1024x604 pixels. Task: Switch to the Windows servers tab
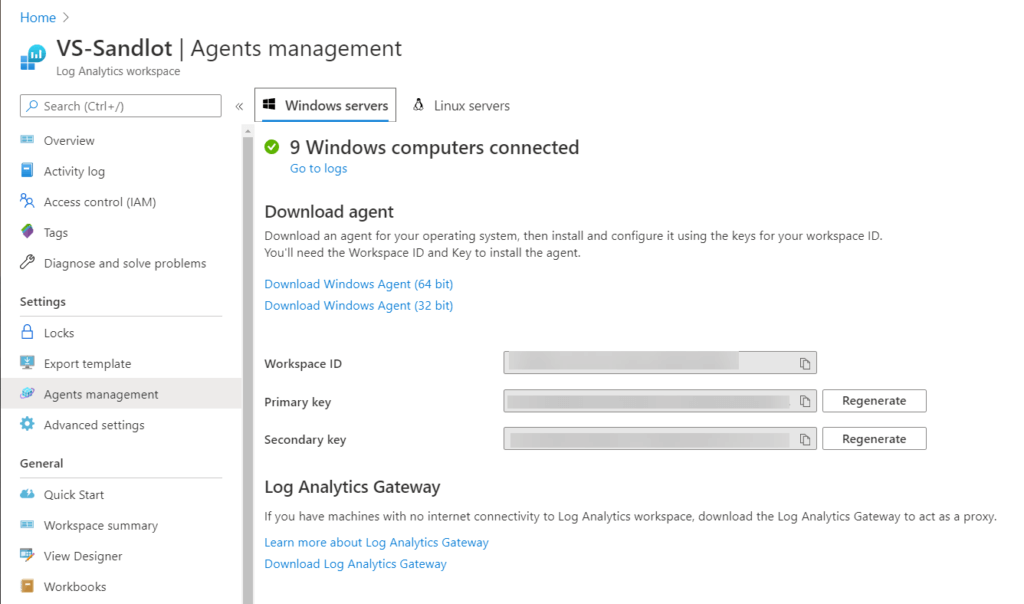325,105
